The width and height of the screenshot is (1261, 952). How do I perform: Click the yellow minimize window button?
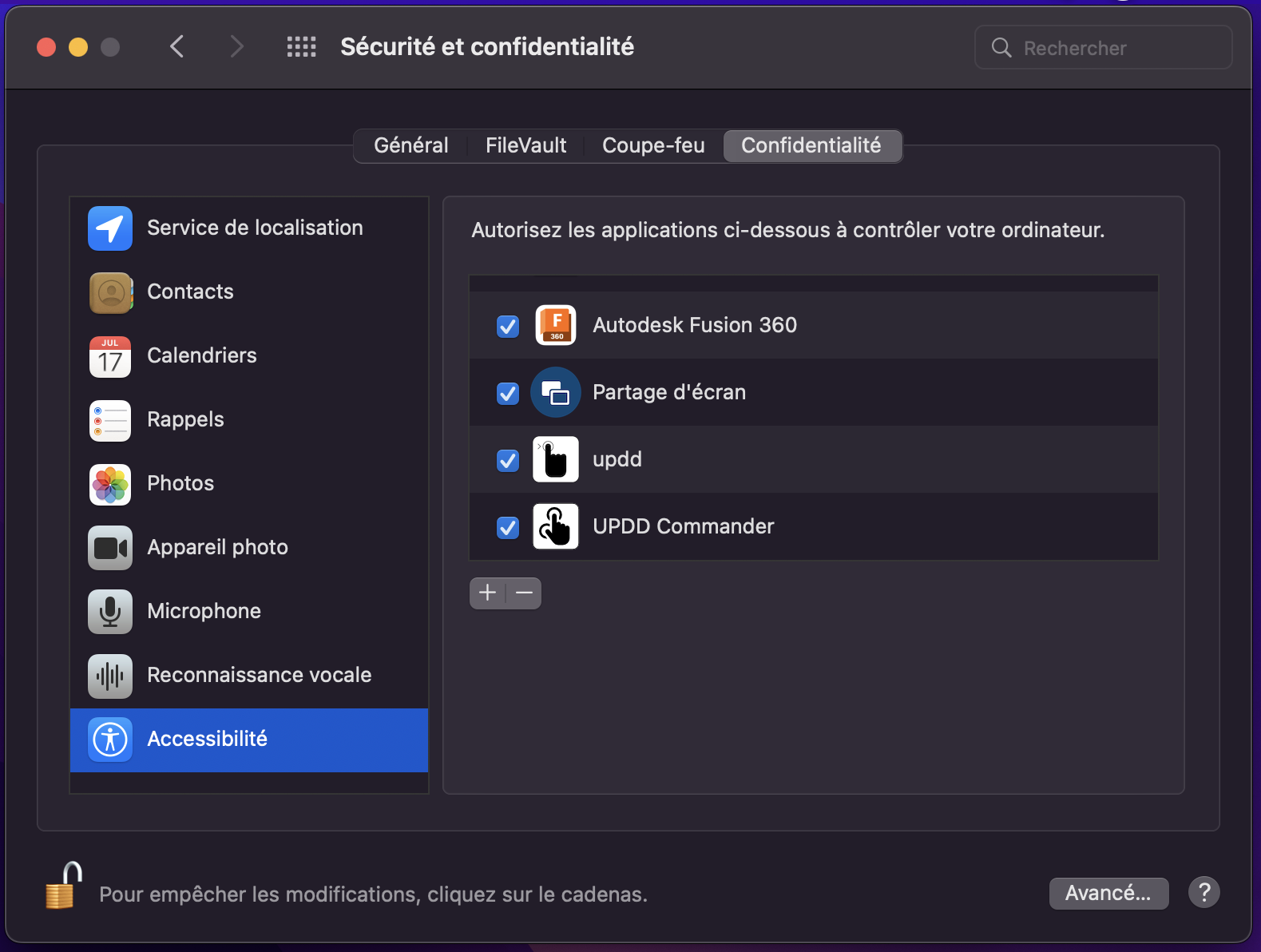pos(78,48)
